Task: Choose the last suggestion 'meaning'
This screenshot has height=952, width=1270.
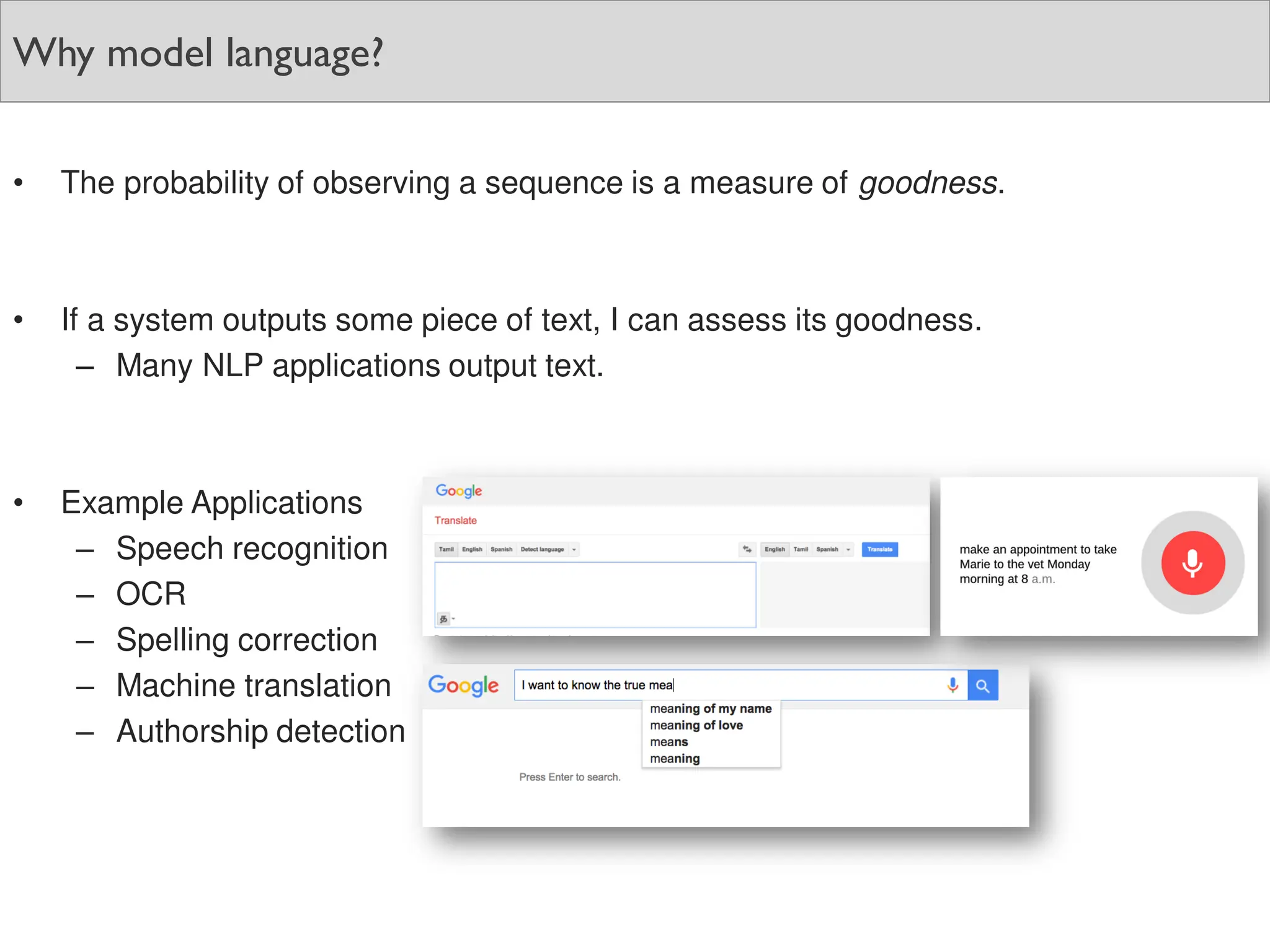Action: click(711, 759)
